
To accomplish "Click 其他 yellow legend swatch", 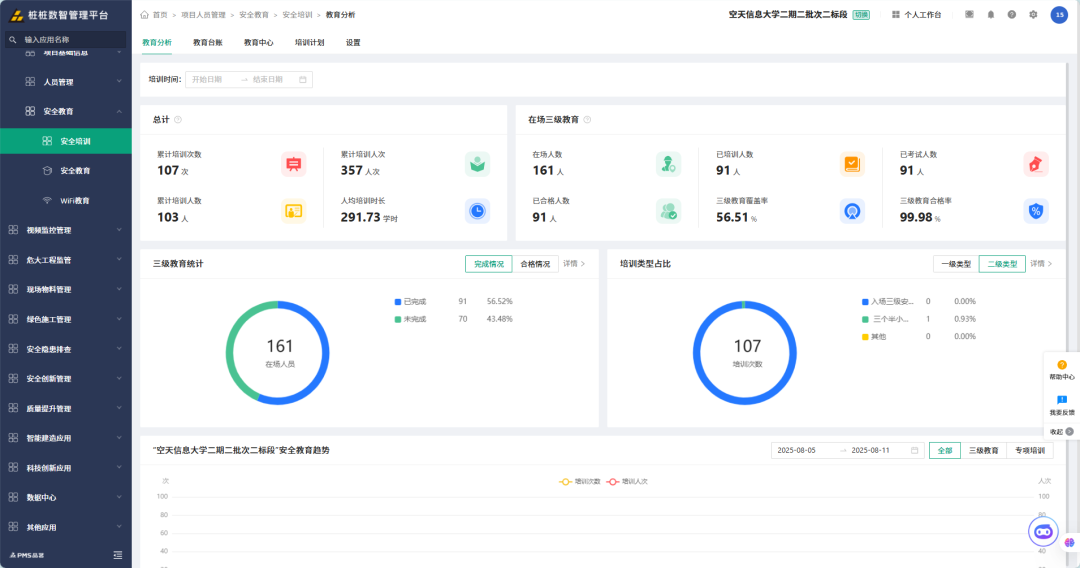I will tap(865, 337).
